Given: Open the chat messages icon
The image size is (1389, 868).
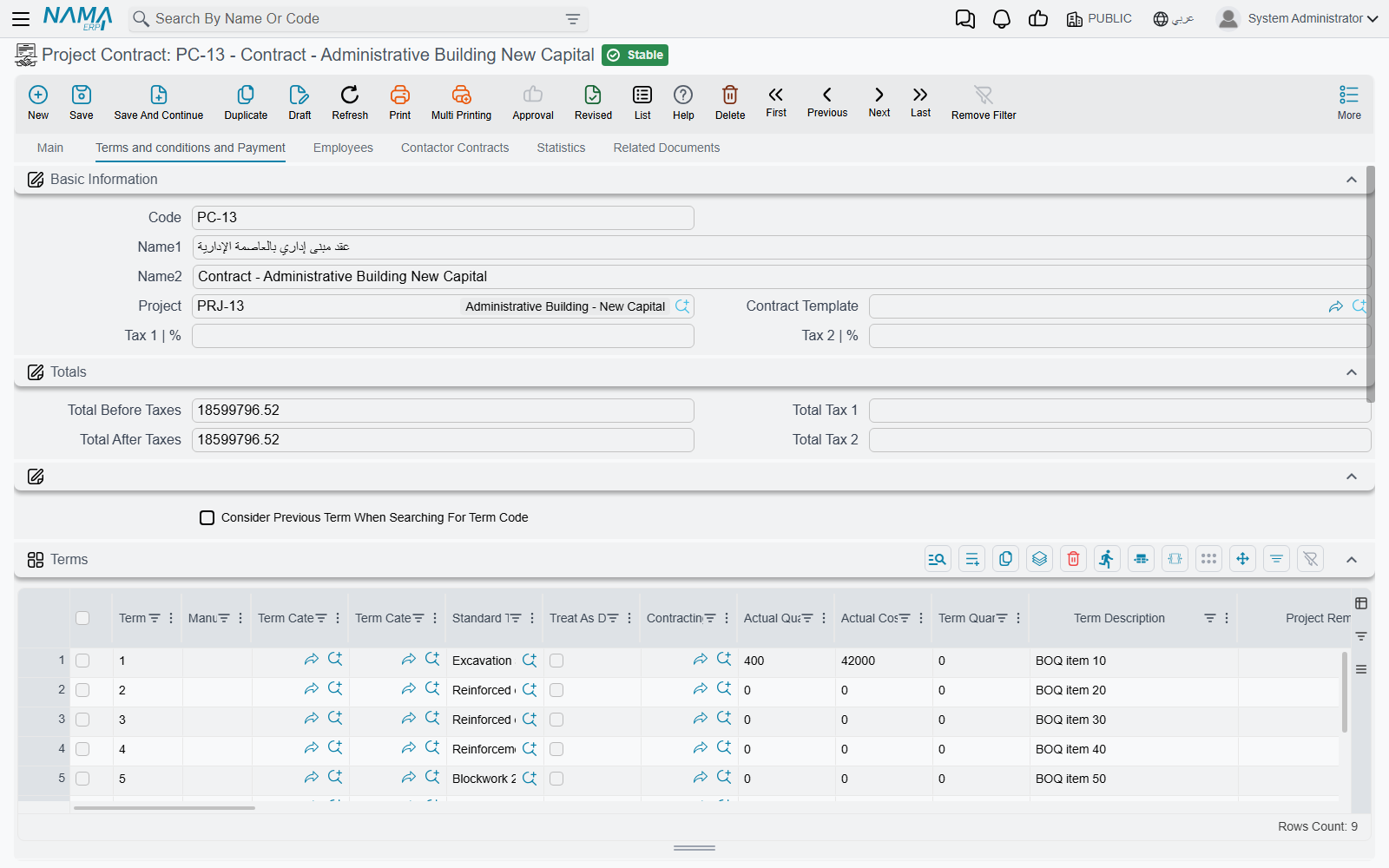Looking at the screenshot, I should [964, 19].
